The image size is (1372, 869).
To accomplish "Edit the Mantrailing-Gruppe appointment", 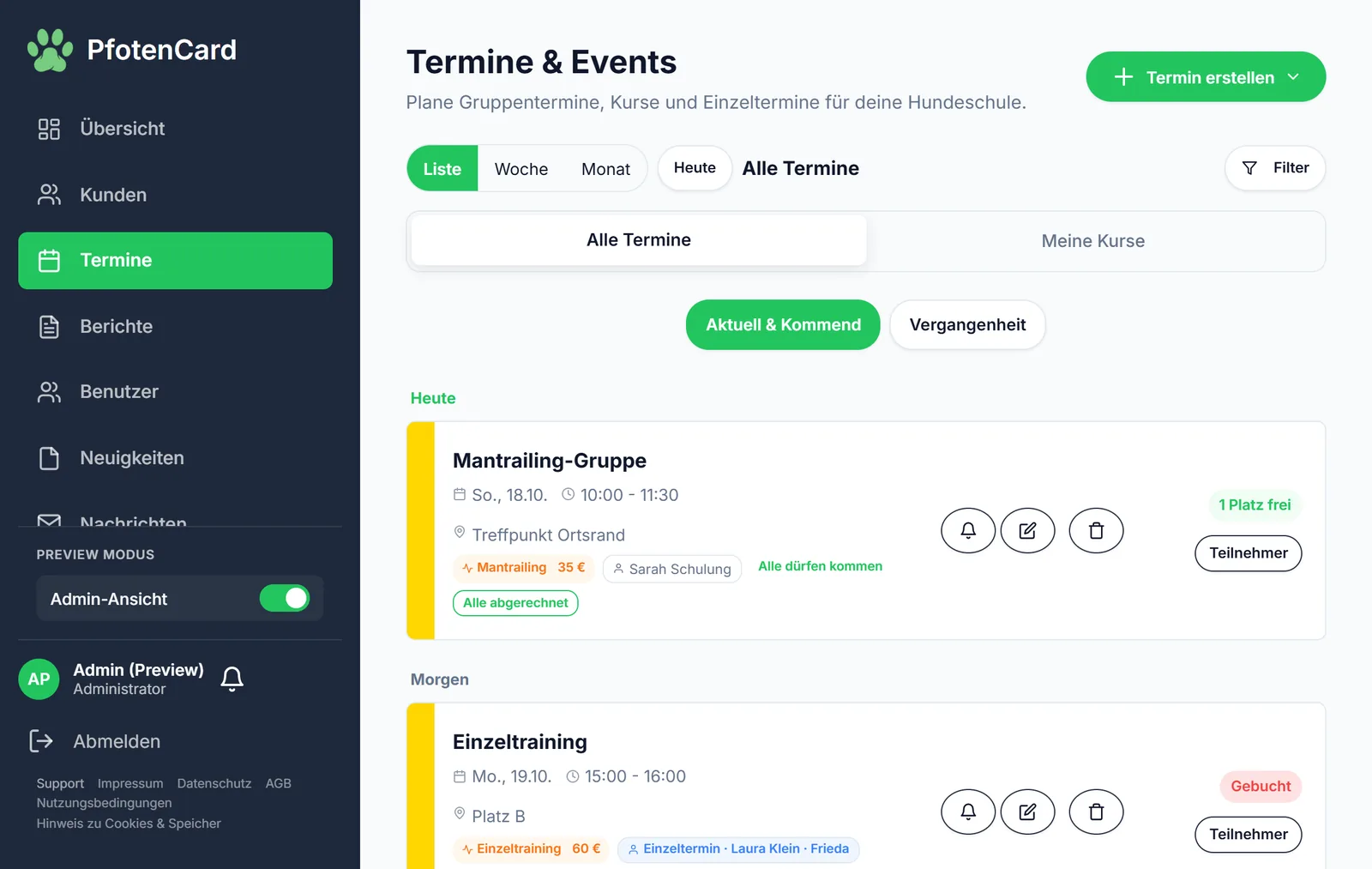I will (x=1027, y=531).
